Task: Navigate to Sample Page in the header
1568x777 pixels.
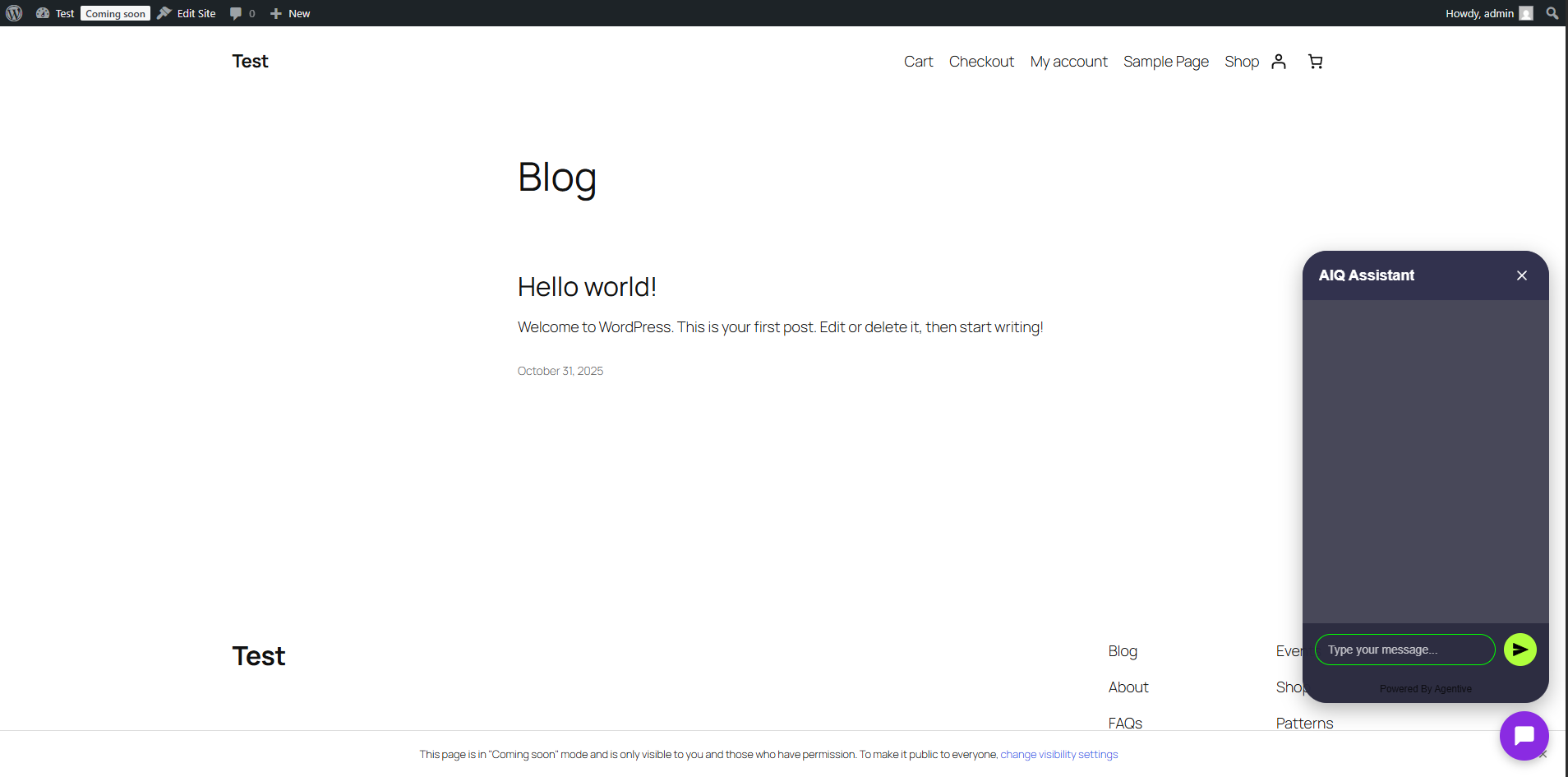Action: (x=1165, y=62)
